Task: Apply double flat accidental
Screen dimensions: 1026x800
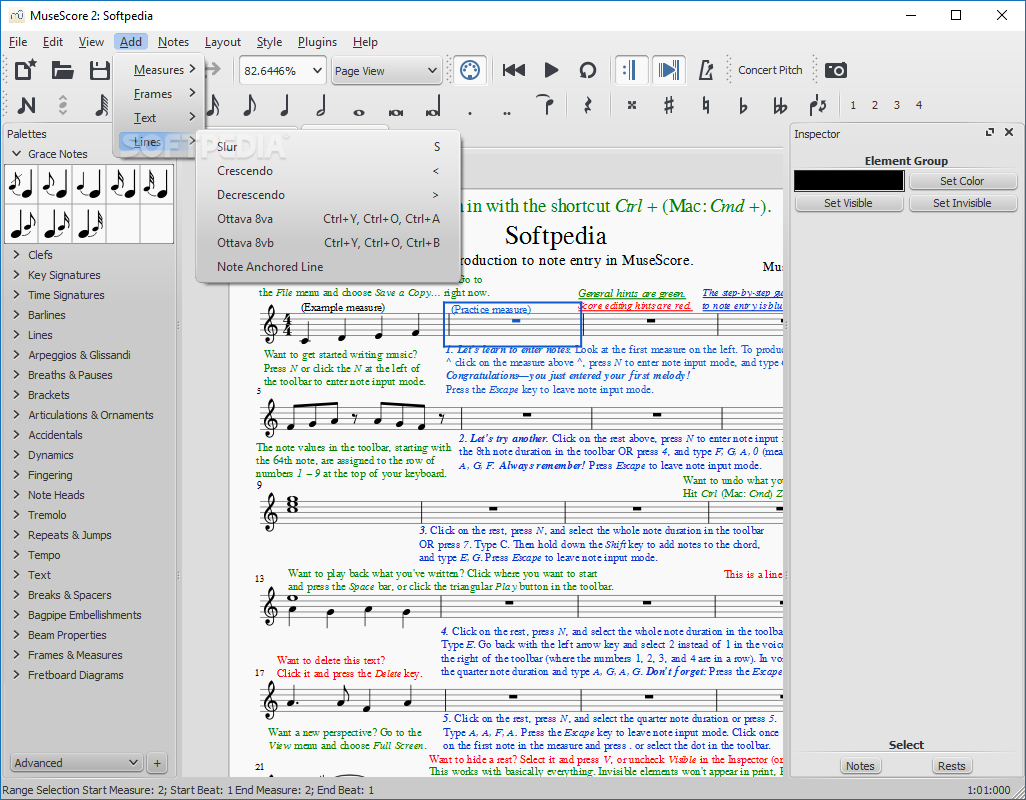Action: click(x=779, y=105)
